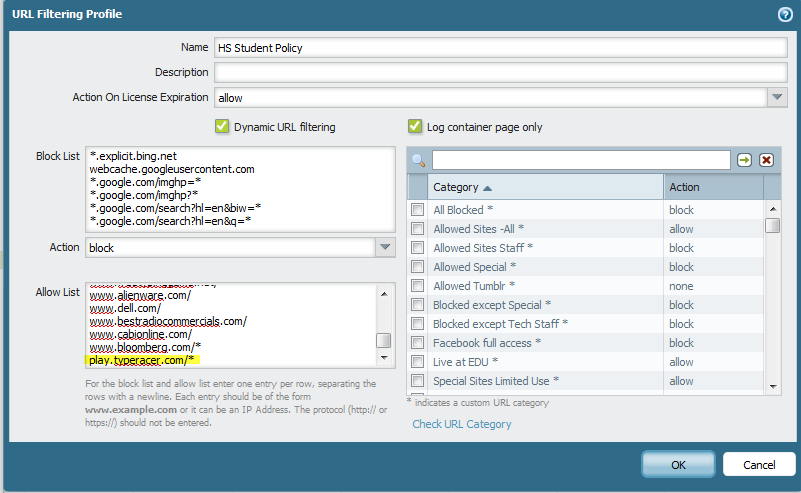
Task: Expand the block list Action dropdown
Action: click(x=385, y=247)
